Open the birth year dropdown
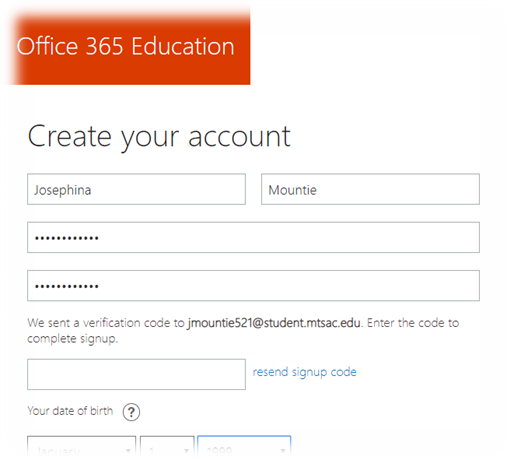The width and height of the screenshot is (514, 461). [244, 448]
